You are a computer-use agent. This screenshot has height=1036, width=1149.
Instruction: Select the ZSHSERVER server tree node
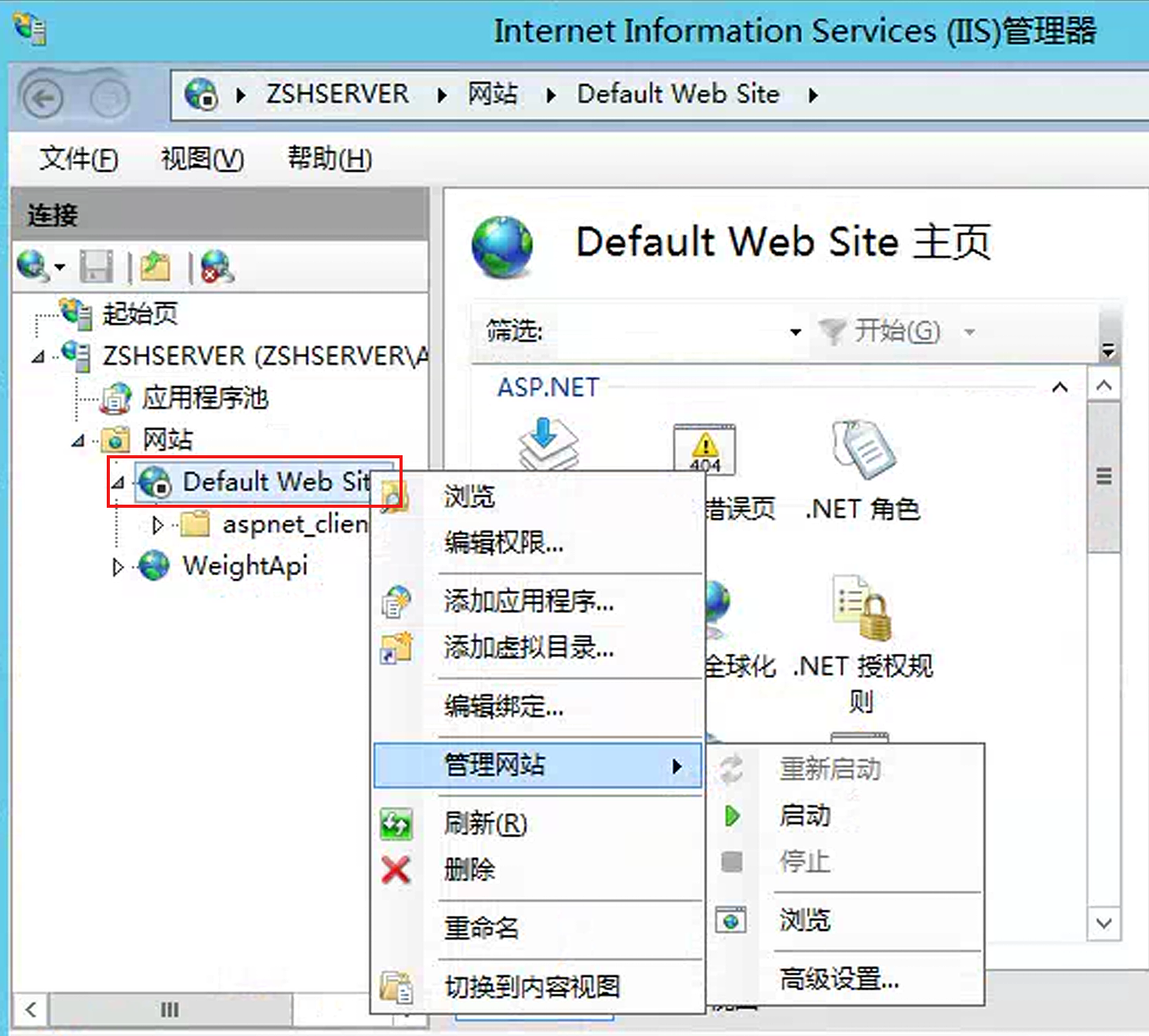pyautogui.click(x=265, y=356)
